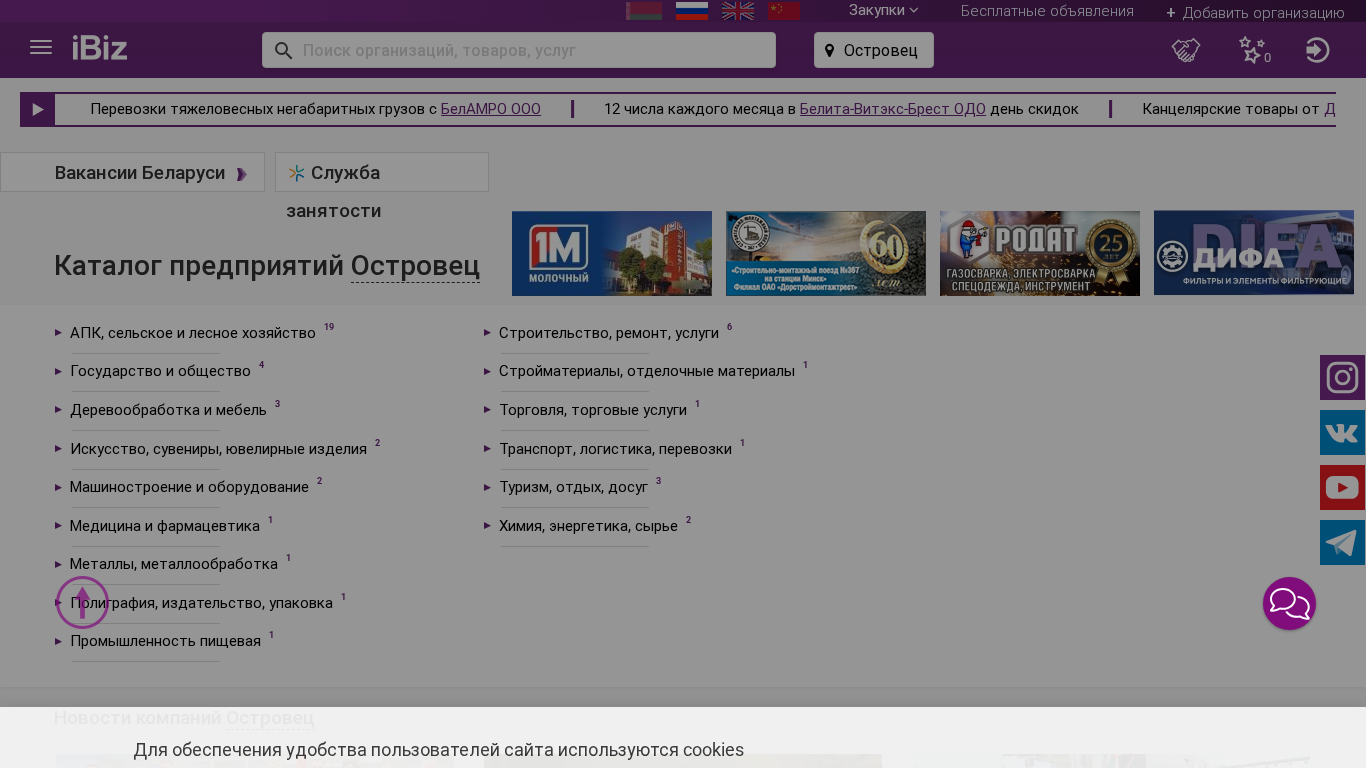This screenshot has height=768, width=1366.
Task: Expand Искусство, сувениры, ювелирные изделия
Action: coord(218,449)
